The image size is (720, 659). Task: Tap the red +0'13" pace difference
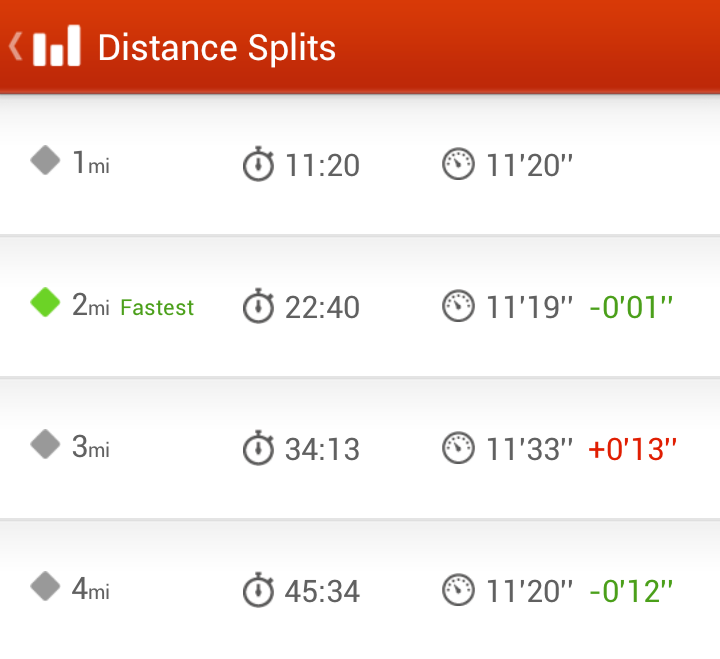pyautogui.click(x=632, y=448)
